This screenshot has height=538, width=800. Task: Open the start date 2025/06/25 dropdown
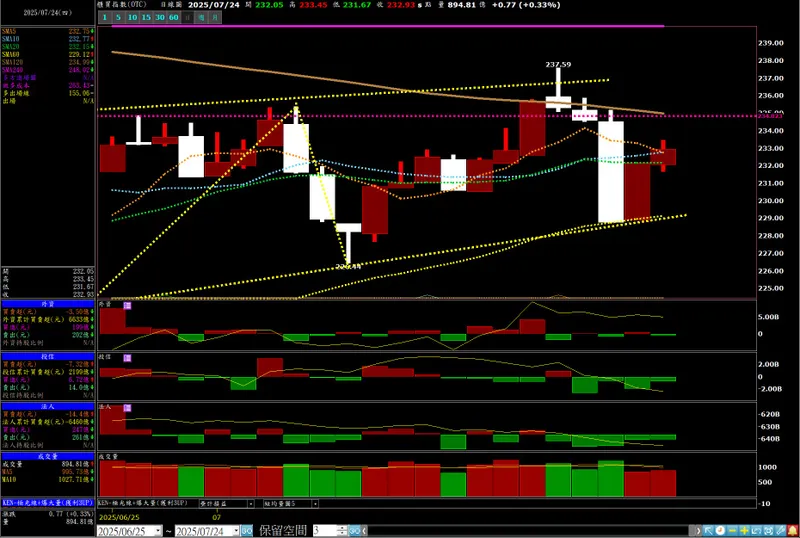(158, 531)
